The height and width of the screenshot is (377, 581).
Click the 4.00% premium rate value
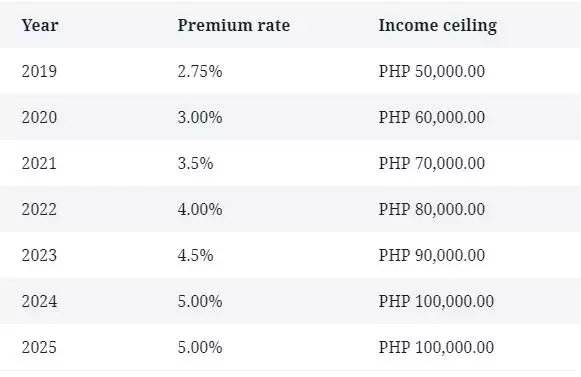point(200,209)
